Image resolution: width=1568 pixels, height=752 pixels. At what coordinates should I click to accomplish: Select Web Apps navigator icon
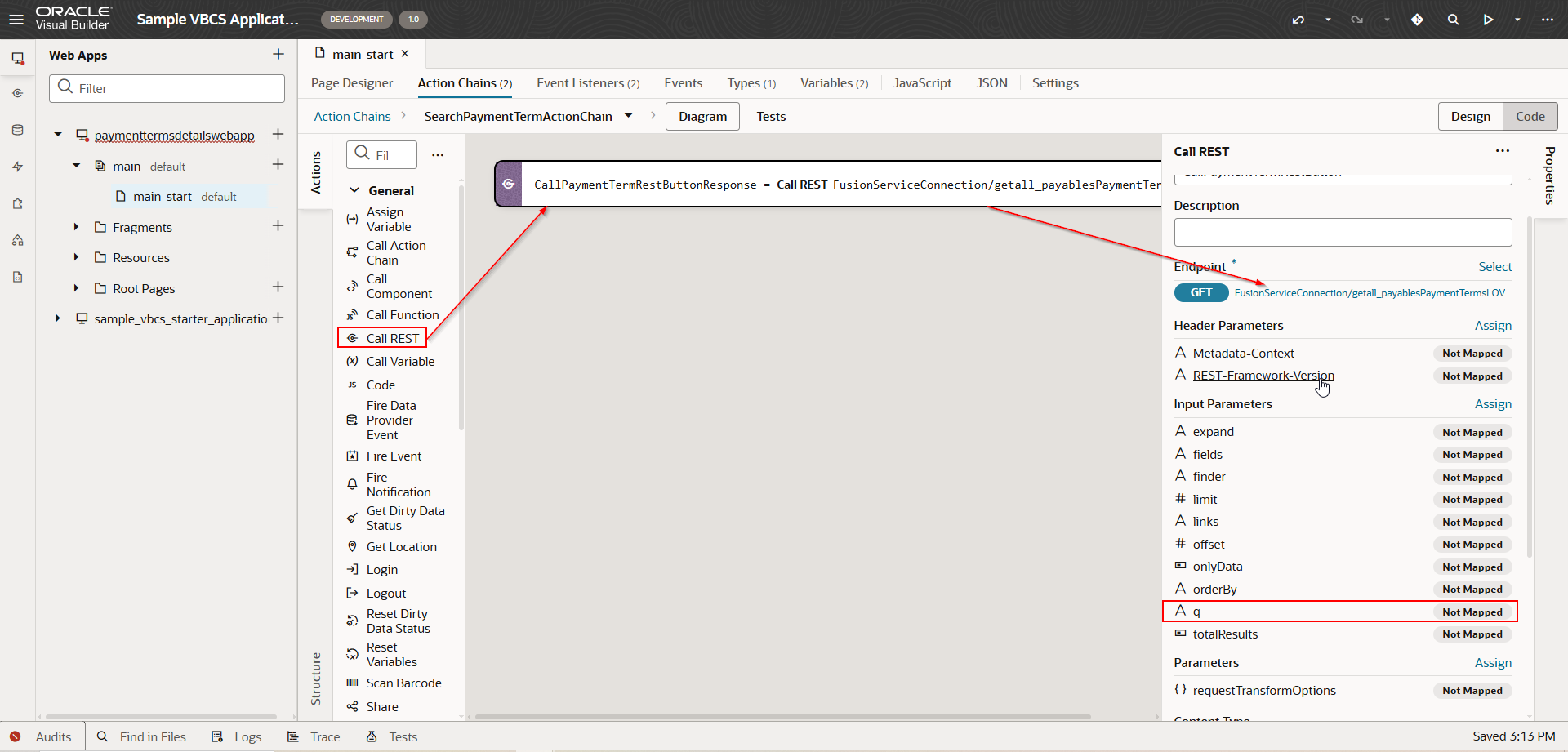[x=18, y=59]
